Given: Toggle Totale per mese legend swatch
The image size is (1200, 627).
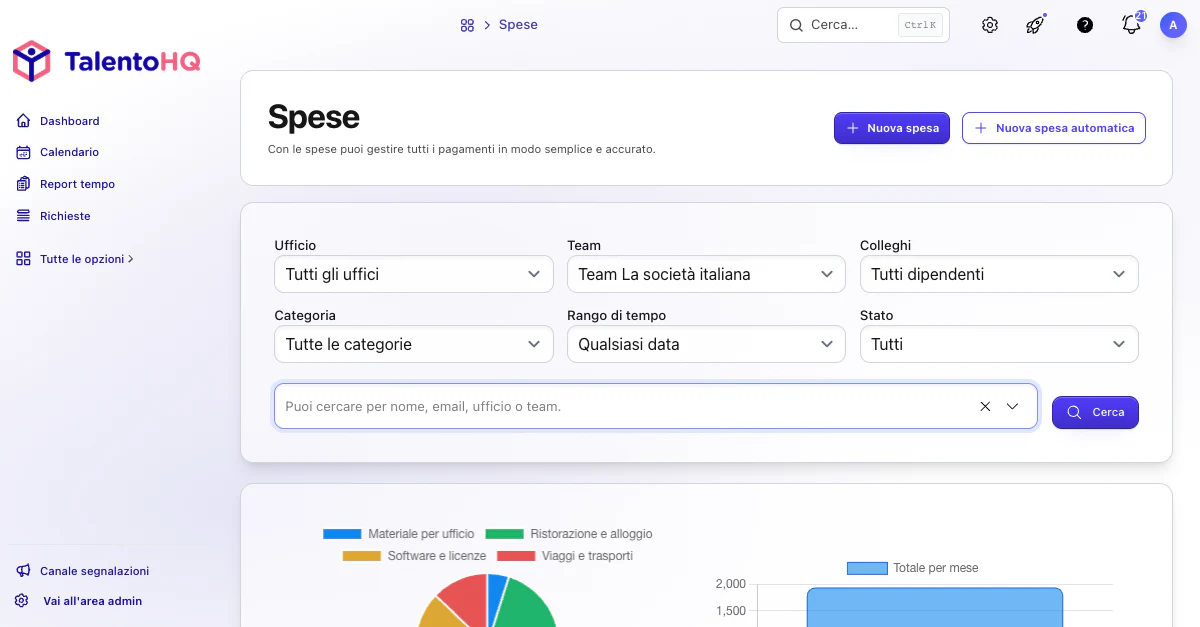Looking at the screenshot, I should pos(867,568).
